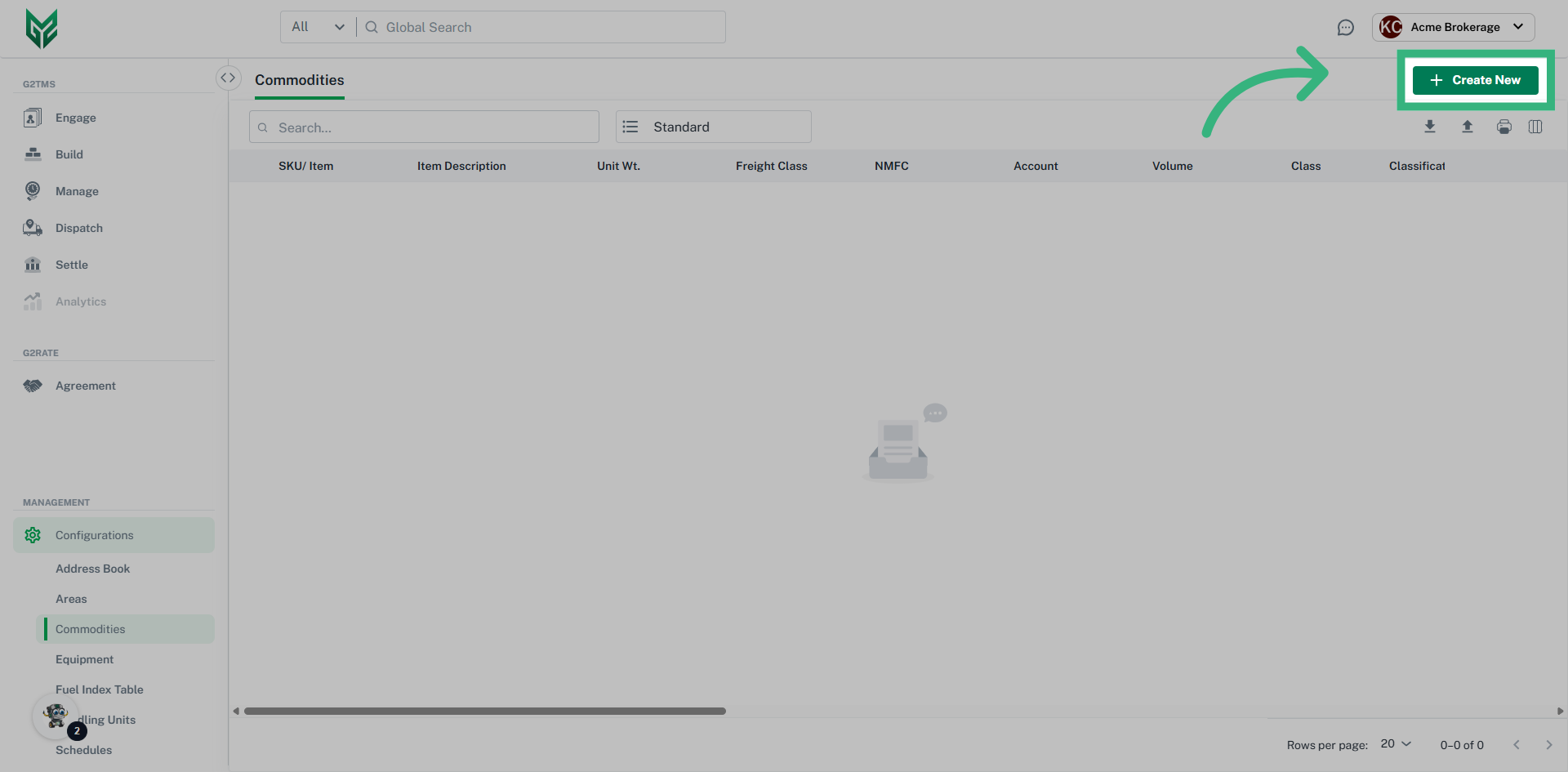Screen dimensions: 1568x772
Task: Collapse the Configurations menu
Action: tap(114, 535)
